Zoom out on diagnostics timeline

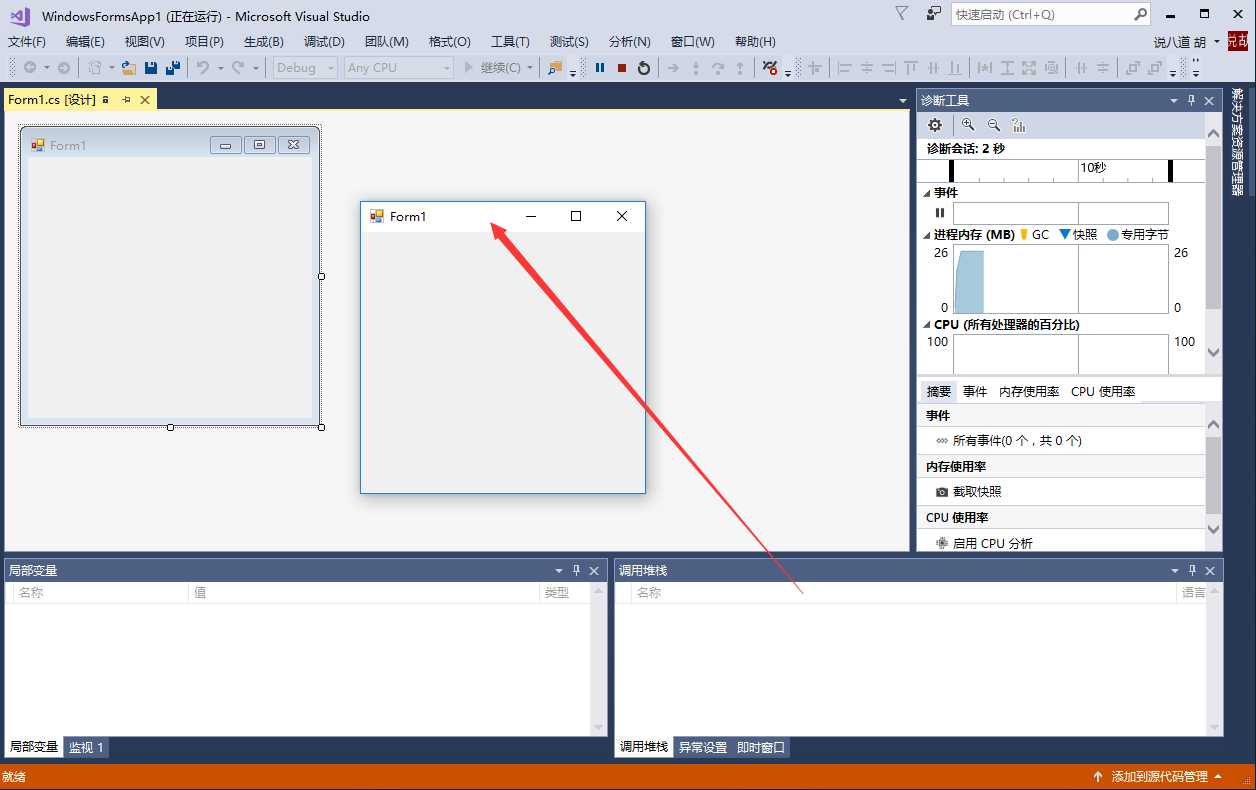point(994,125)
